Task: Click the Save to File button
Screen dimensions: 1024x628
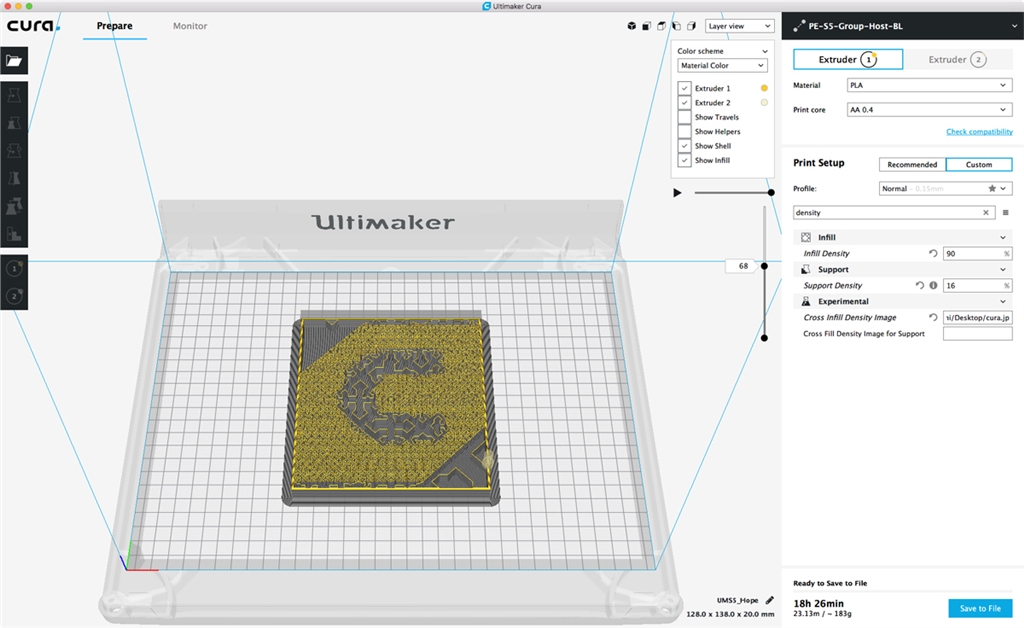Action: click(980, 608)
